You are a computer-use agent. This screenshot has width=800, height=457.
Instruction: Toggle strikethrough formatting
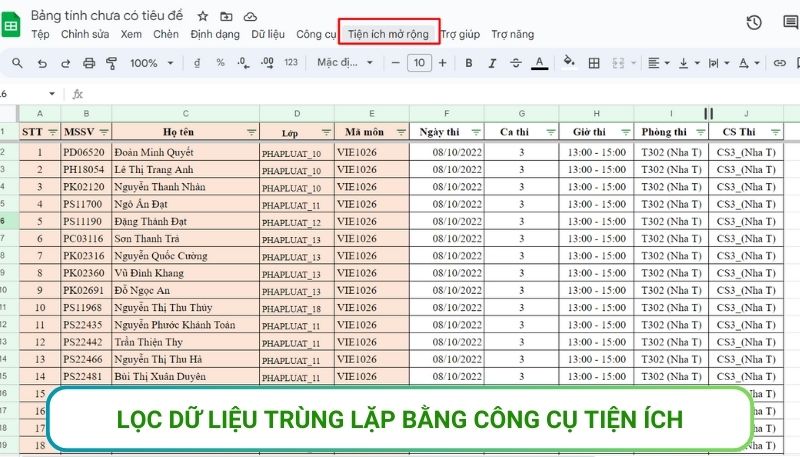click(x=516, y=63)
